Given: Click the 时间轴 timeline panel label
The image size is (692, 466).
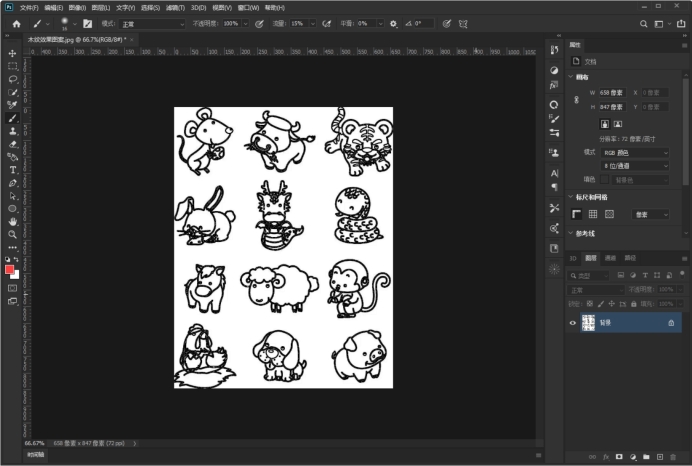Looking at the screenshot, I should (36, 455).
